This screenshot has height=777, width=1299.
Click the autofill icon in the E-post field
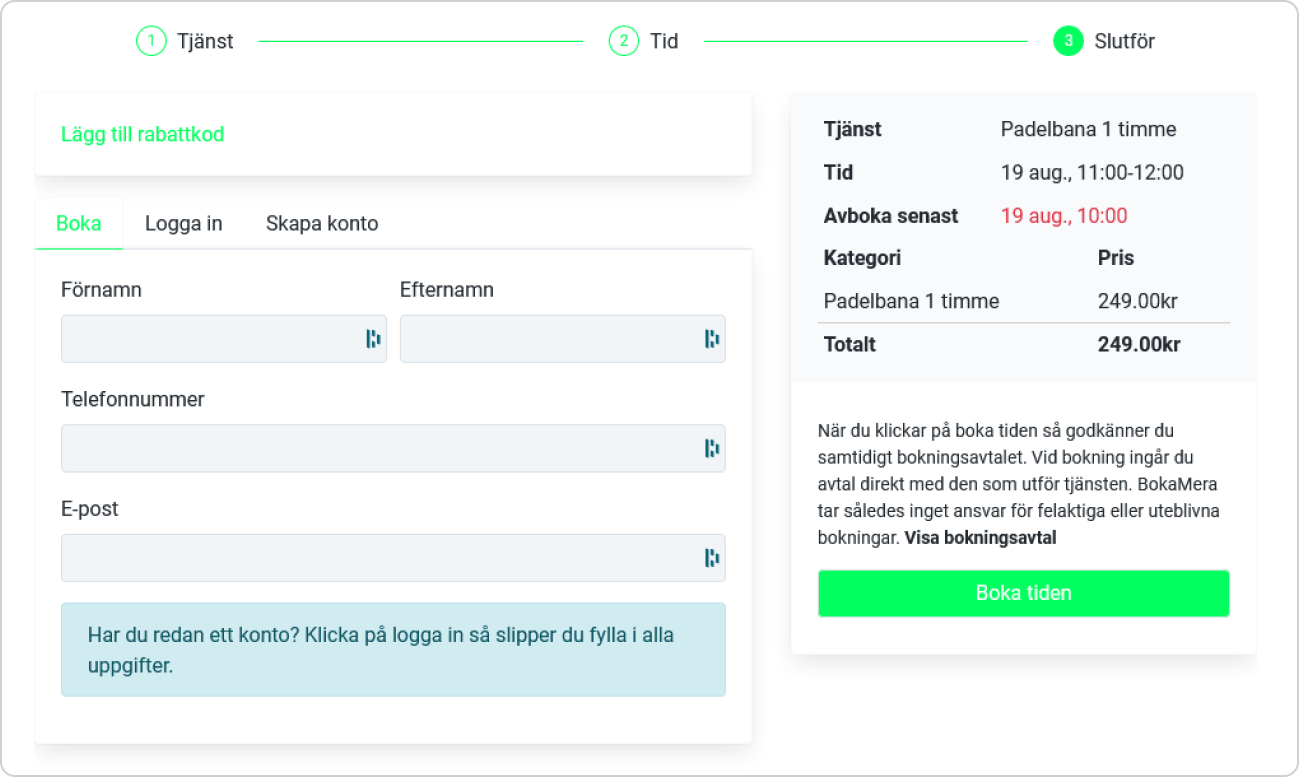click(x=712, y=558)
